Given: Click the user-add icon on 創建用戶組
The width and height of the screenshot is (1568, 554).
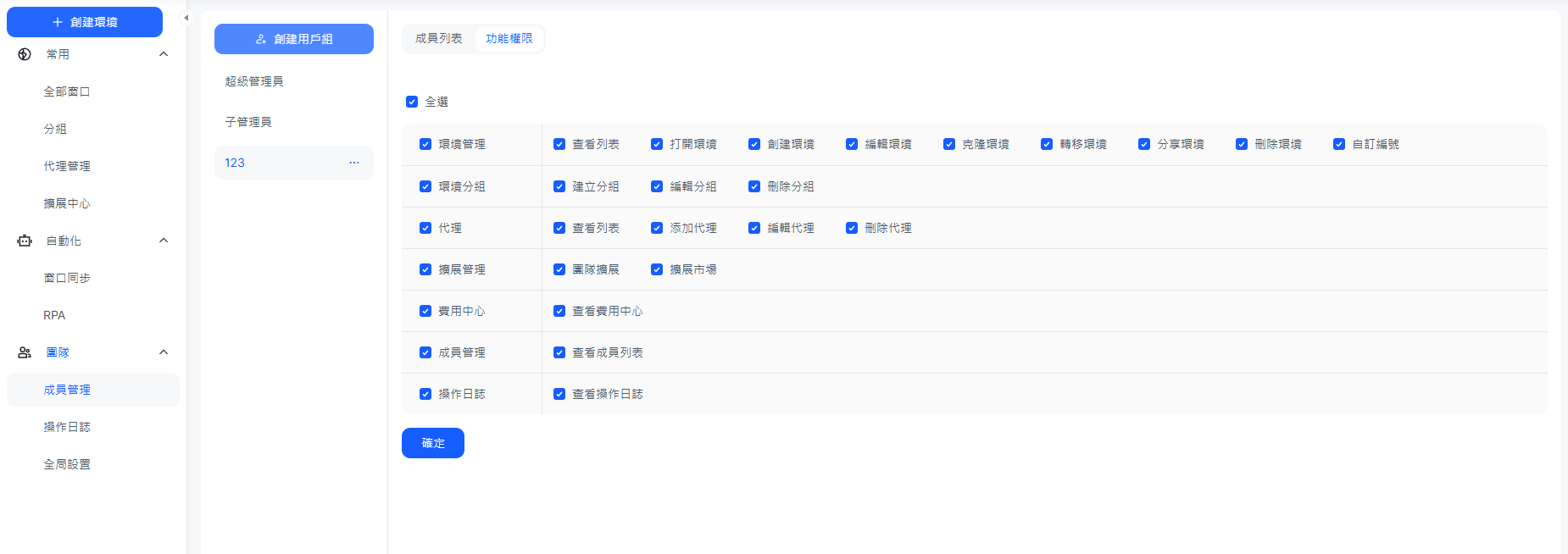Looking at the screenshot, I should click(x=261, y=39).
